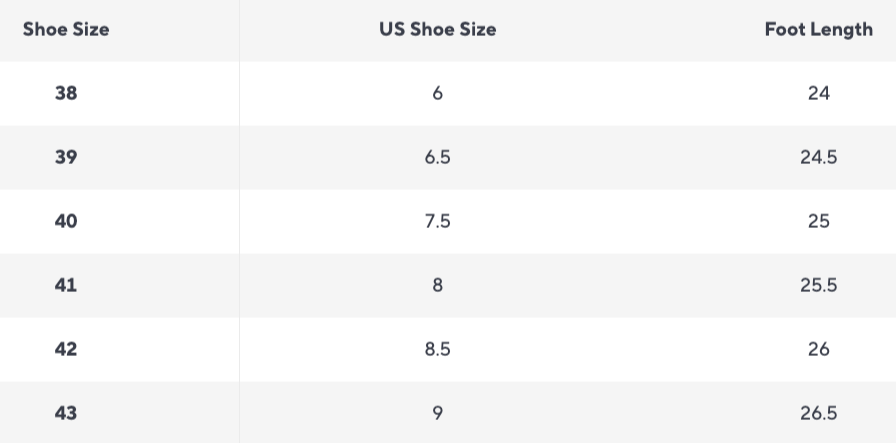The width and height of the screenshot is (896, 443).
Task: Click foot length value 26
Action: pyautogui.click(x=819, y=349)
